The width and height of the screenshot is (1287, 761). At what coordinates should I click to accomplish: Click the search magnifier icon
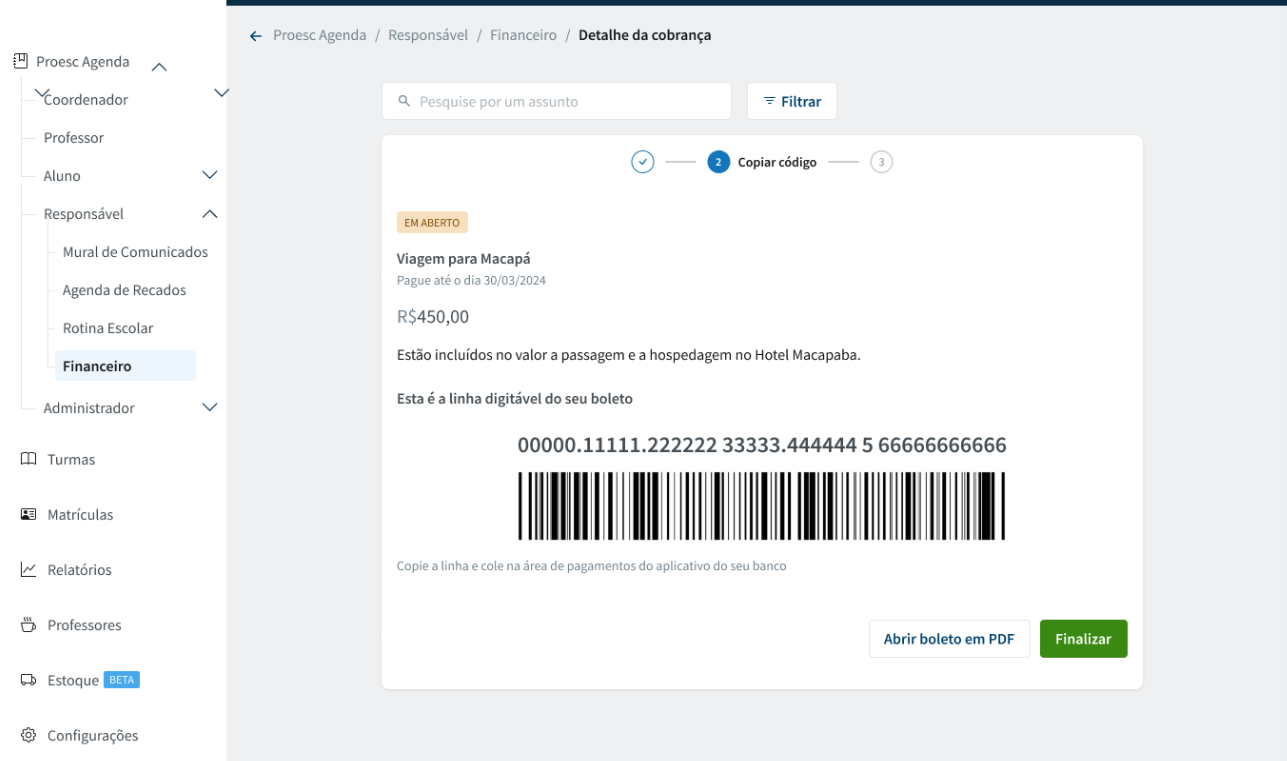404,101
